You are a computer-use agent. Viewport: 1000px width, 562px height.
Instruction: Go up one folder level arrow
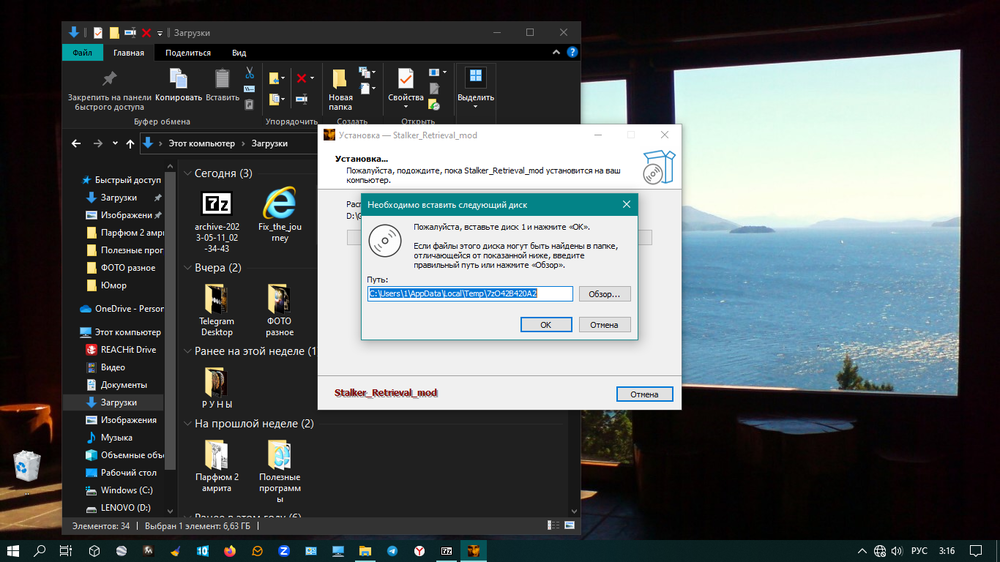[130, 143]
